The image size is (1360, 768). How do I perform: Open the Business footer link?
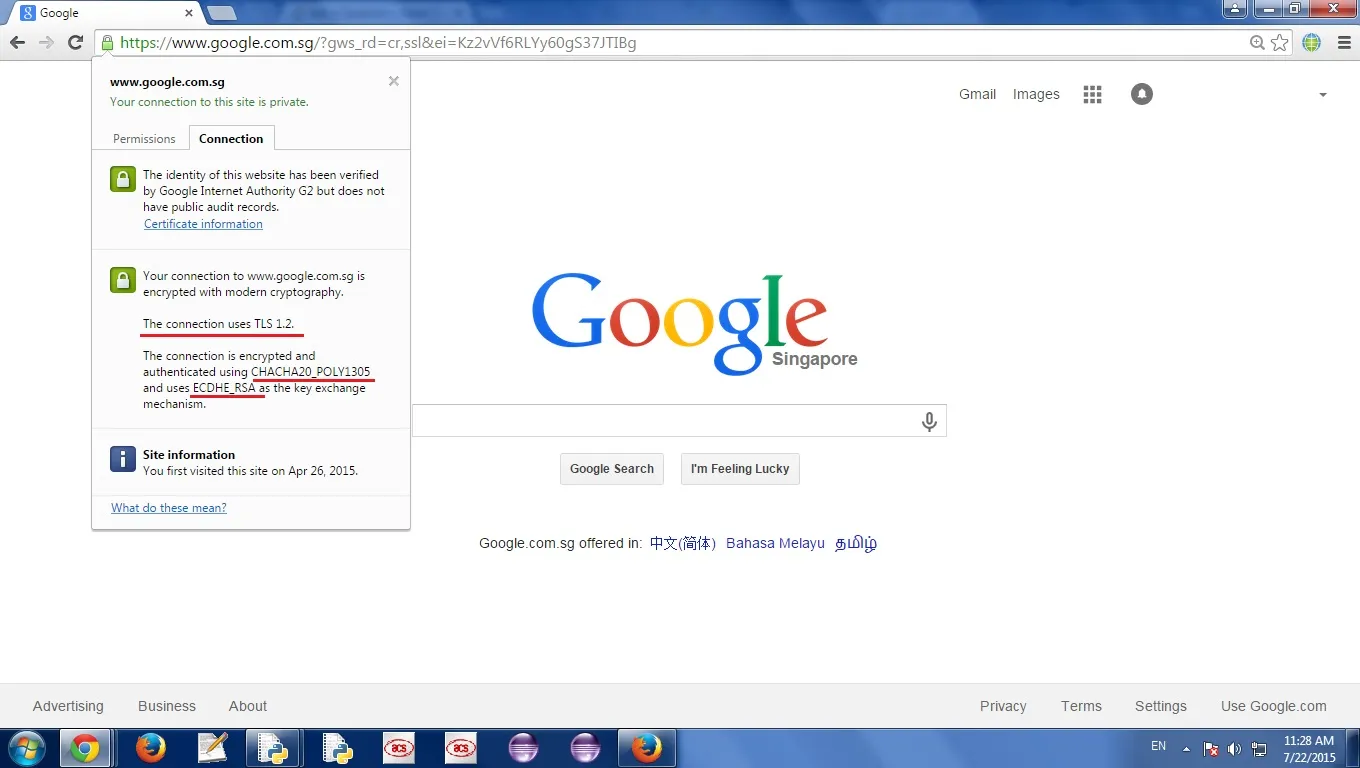[x=167, y=706]
